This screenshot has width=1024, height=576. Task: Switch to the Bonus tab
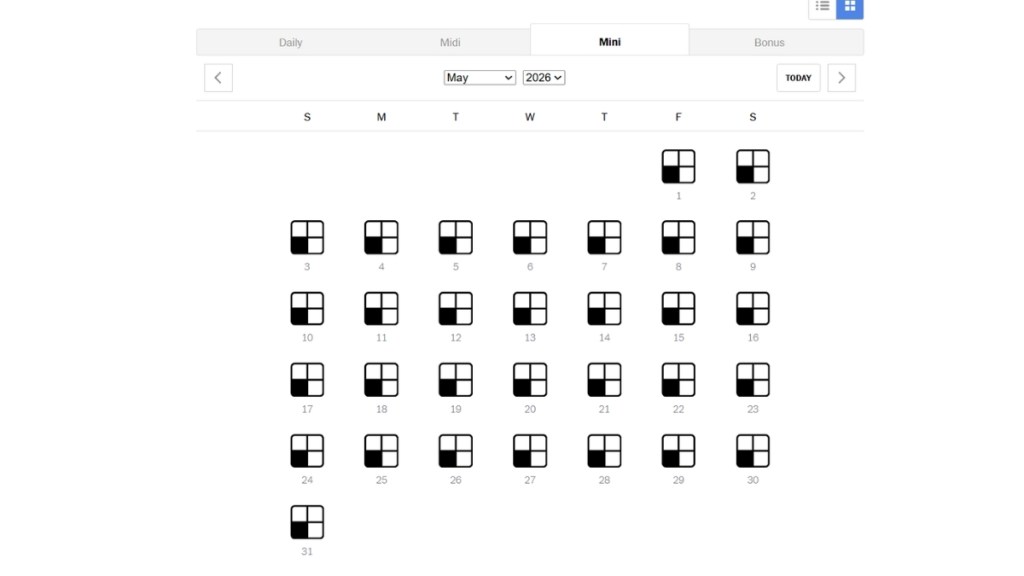769,42
